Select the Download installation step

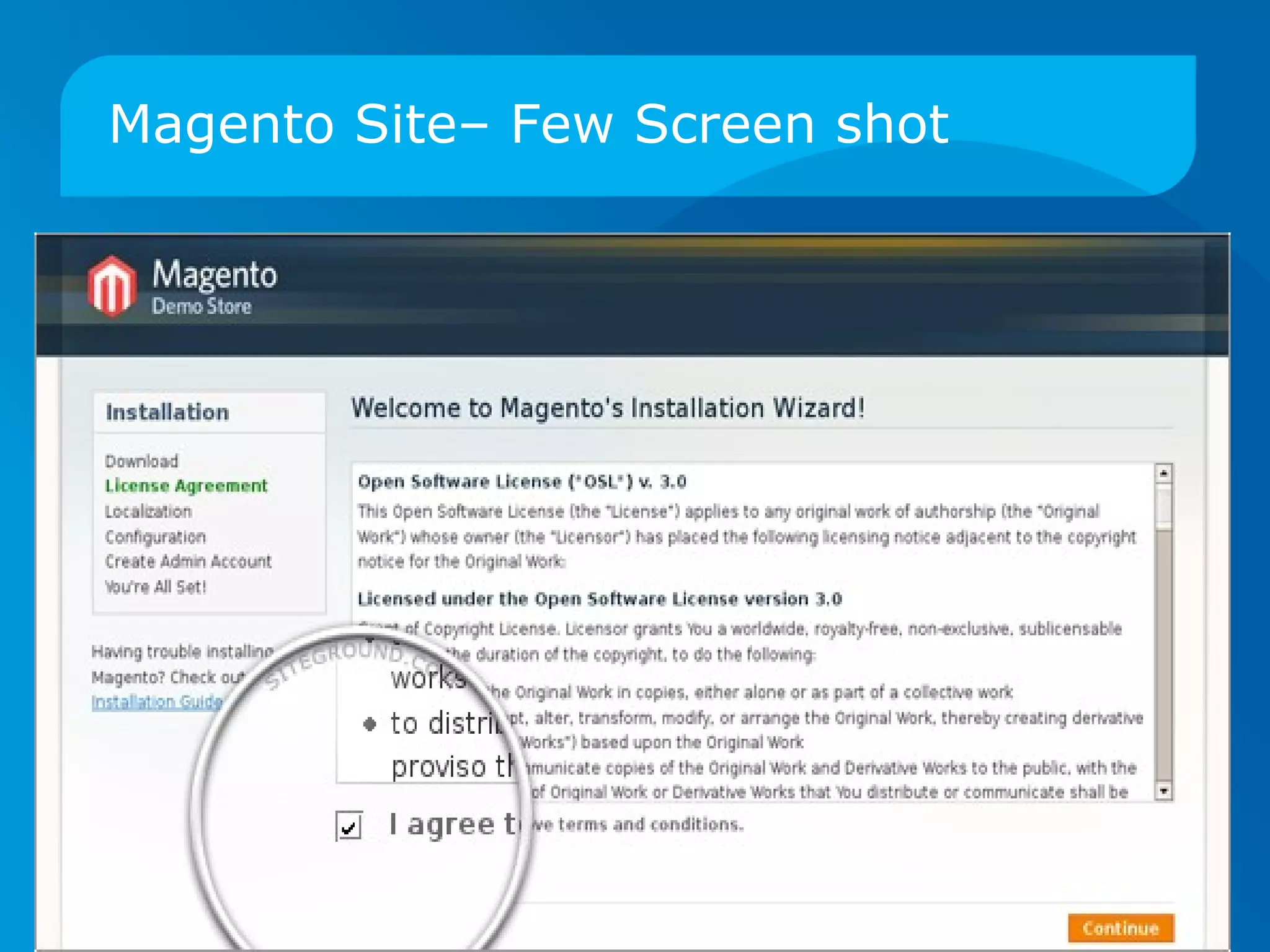tap(141, 461)
